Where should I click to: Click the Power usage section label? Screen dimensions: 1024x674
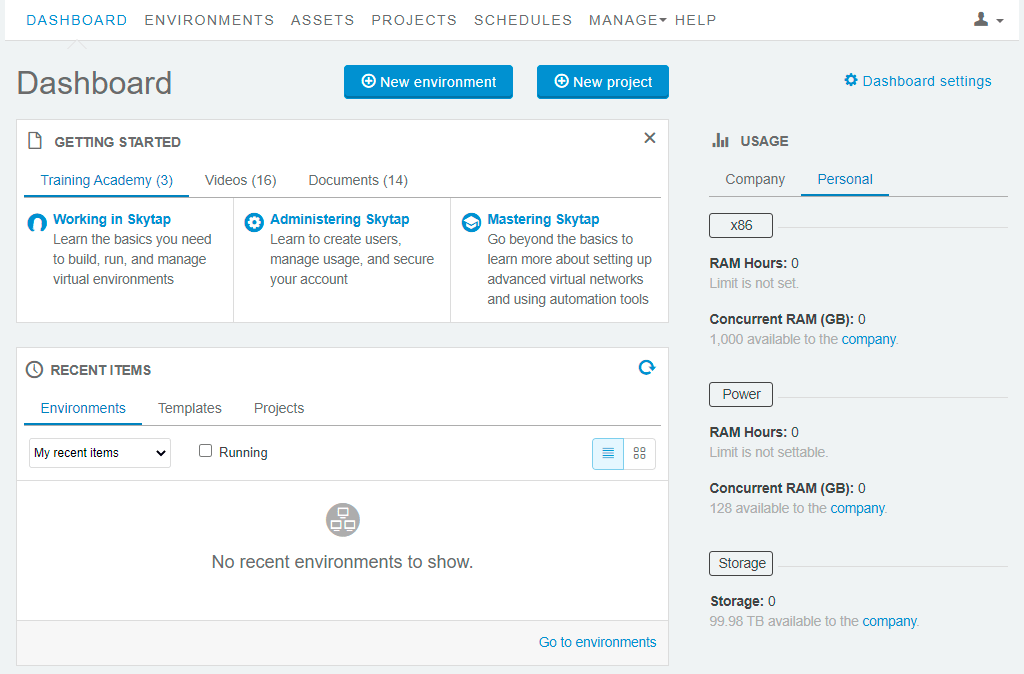tap(741, 394)
